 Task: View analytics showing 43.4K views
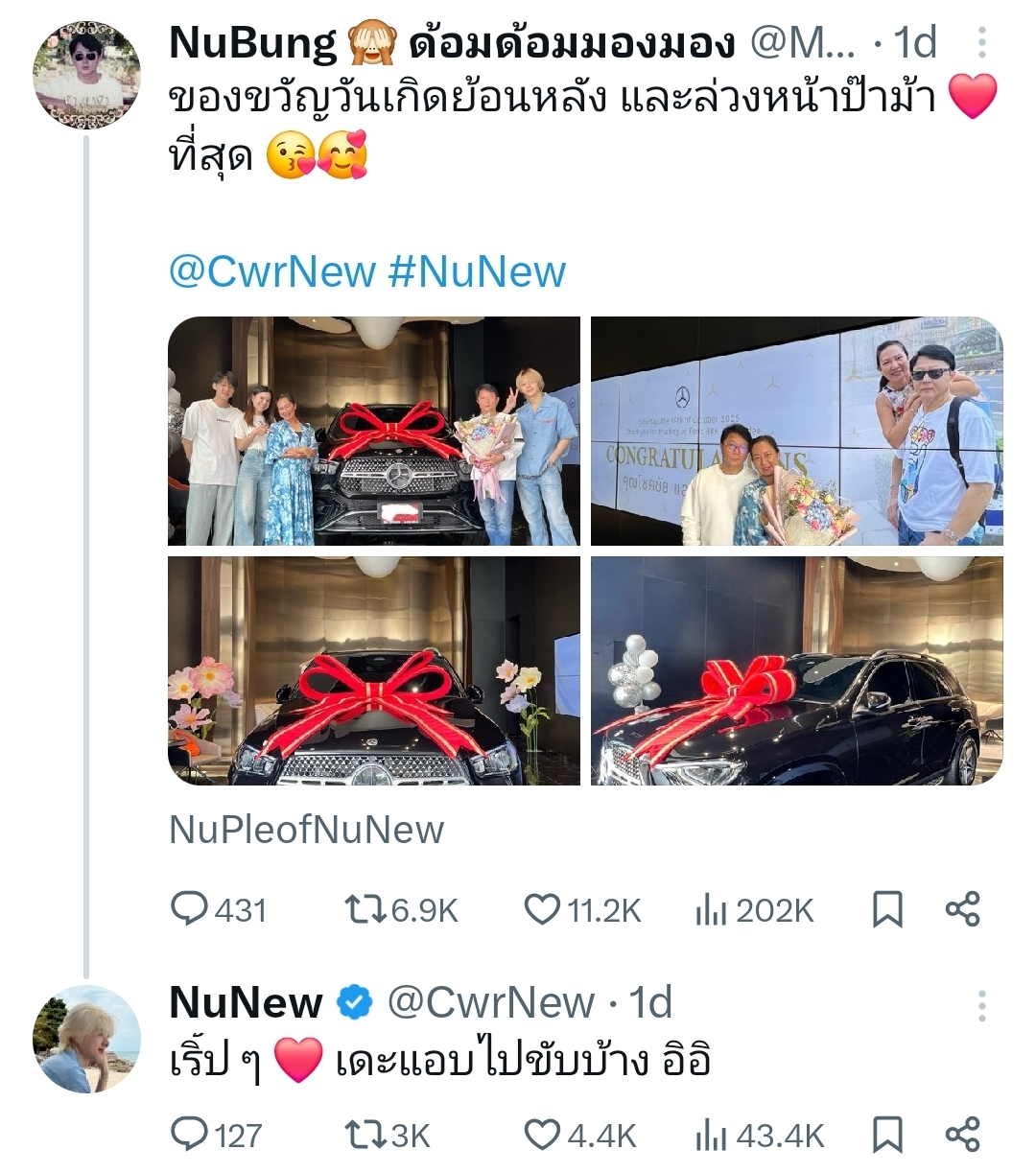coord(760,1136)
